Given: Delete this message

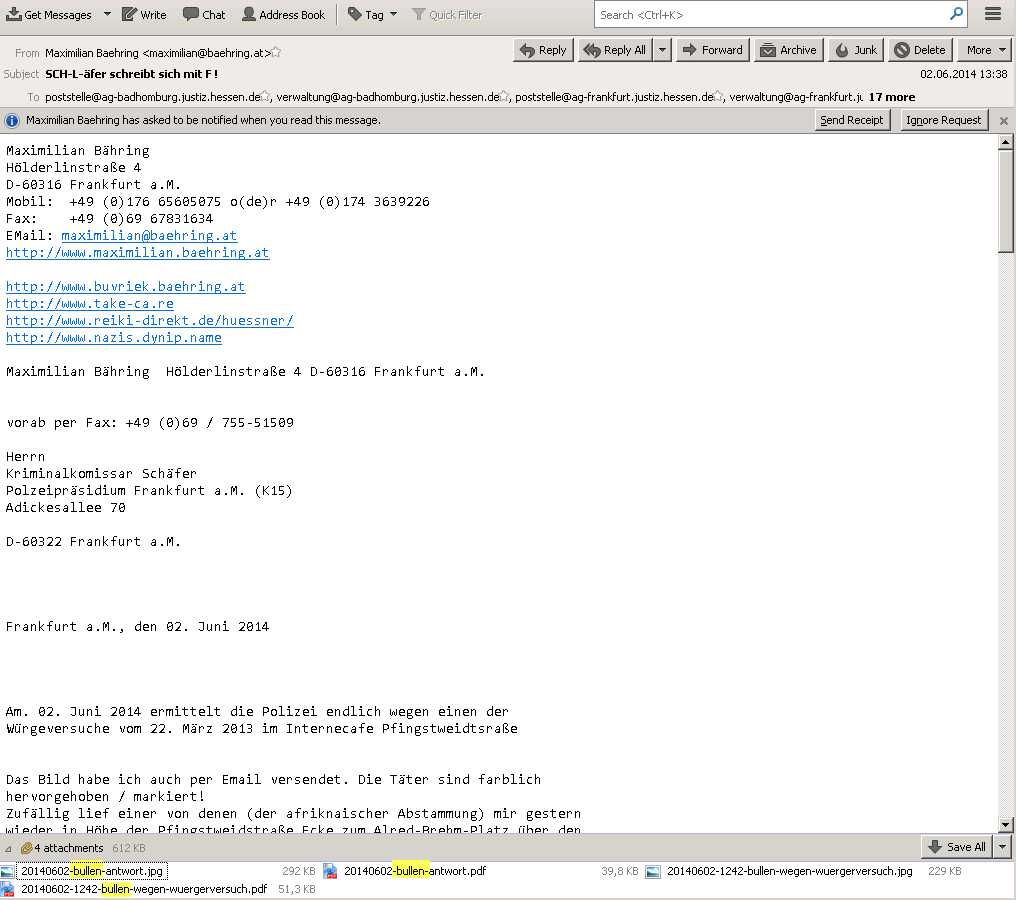Looking at the screenshot, I should 919,50.
